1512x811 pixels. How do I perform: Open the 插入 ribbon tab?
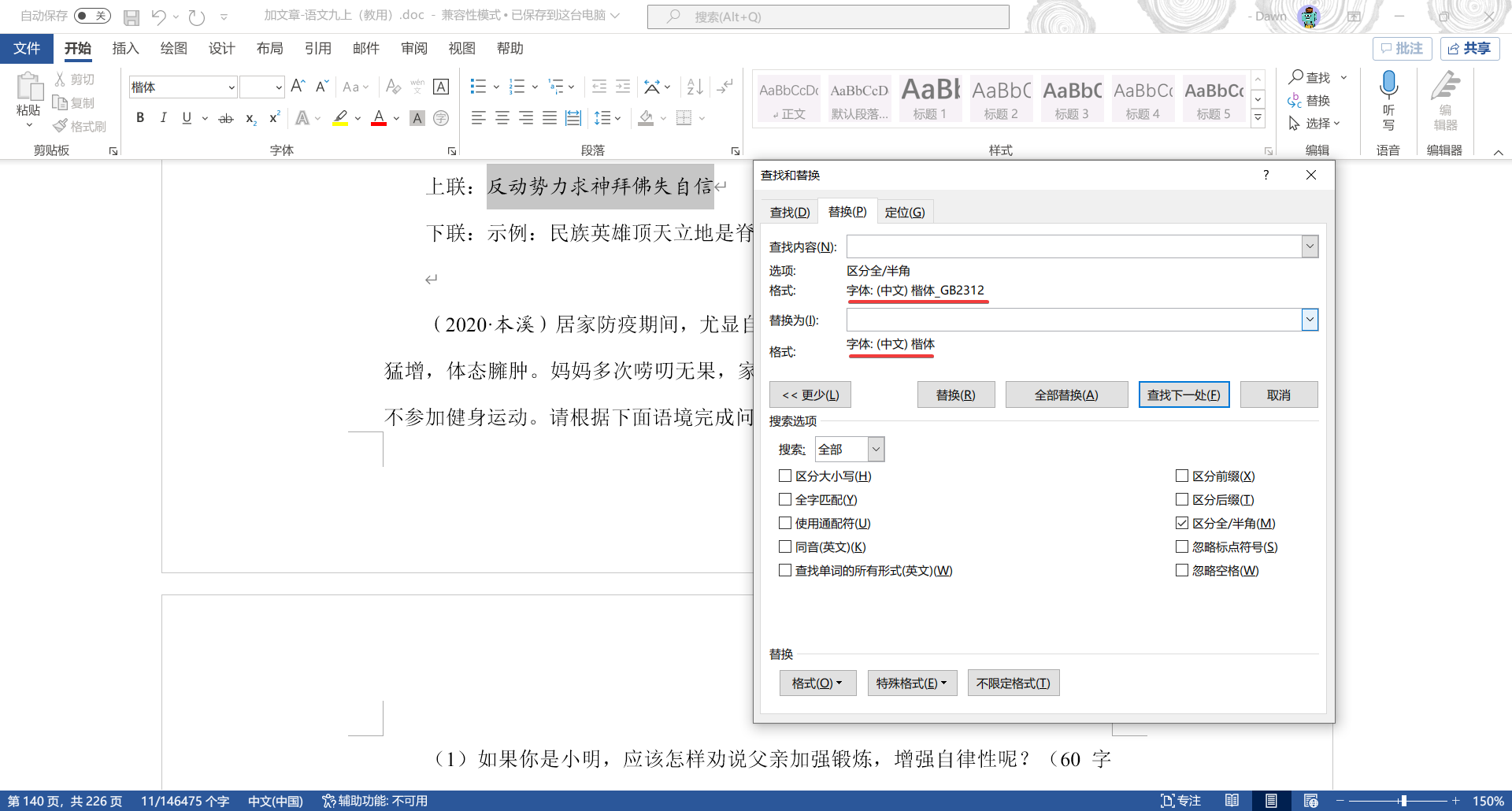125,49
